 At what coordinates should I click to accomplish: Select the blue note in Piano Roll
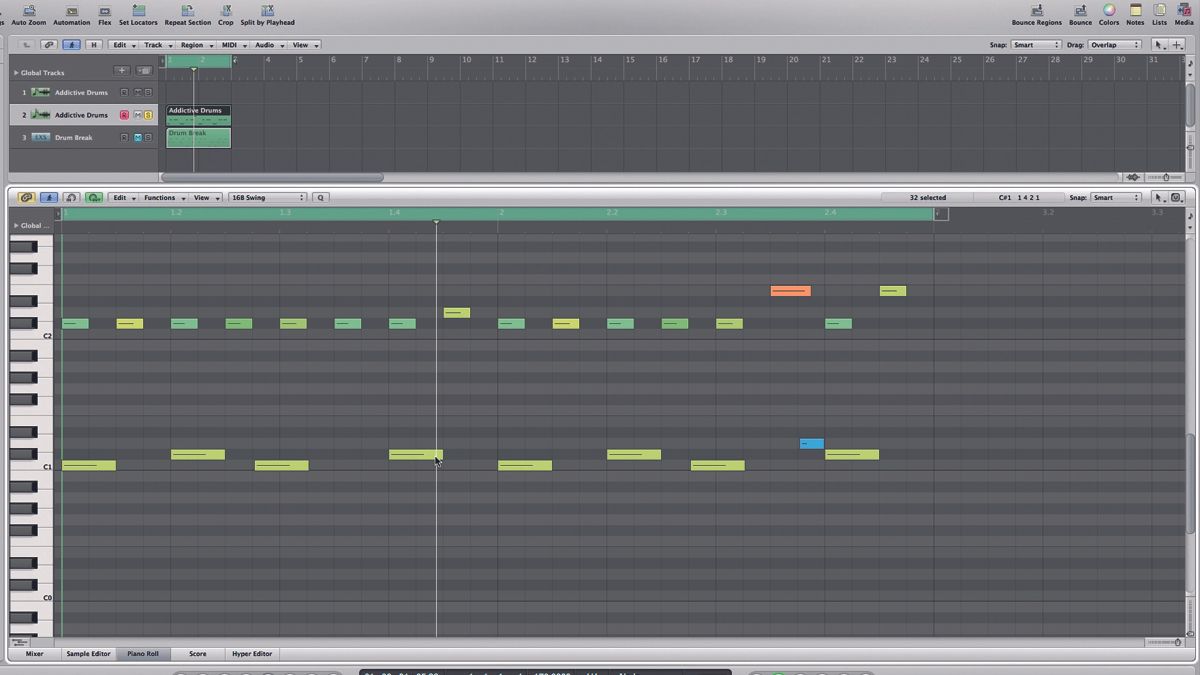(812, 443)
